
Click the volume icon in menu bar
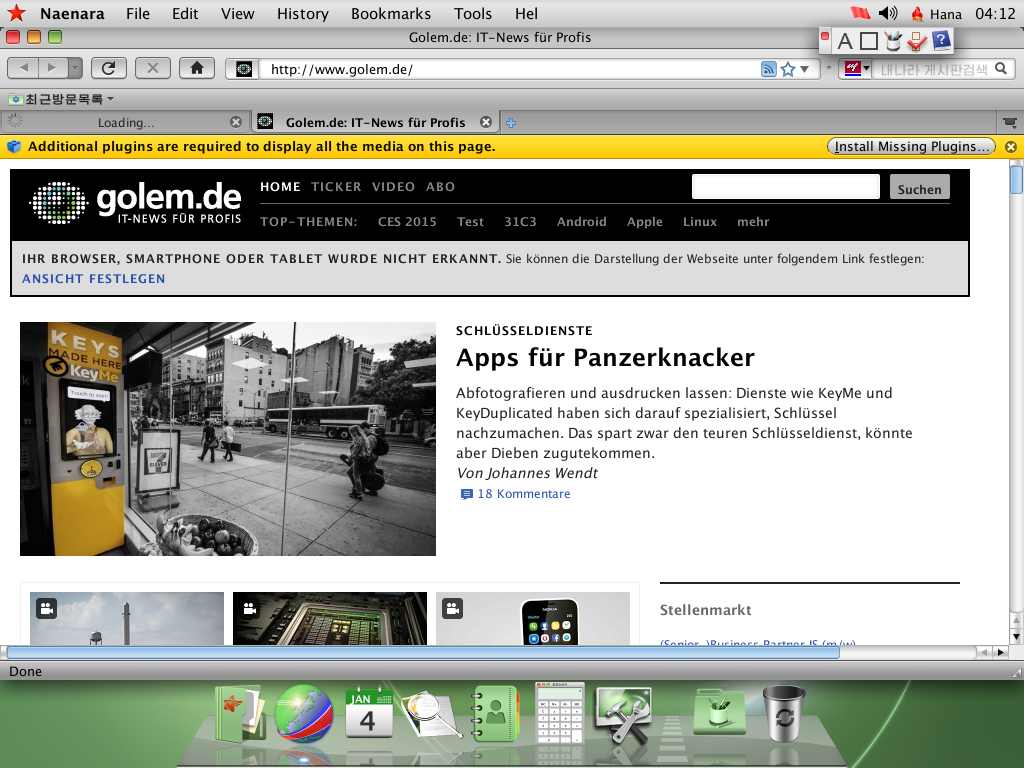887,13
